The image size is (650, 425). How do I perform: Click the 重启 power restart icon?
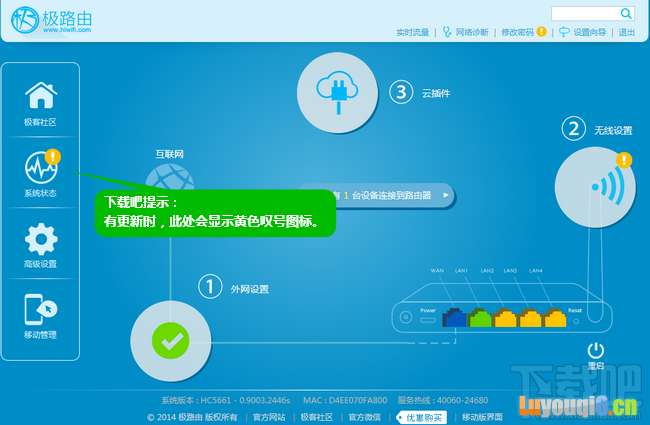[x=596, y=350]
